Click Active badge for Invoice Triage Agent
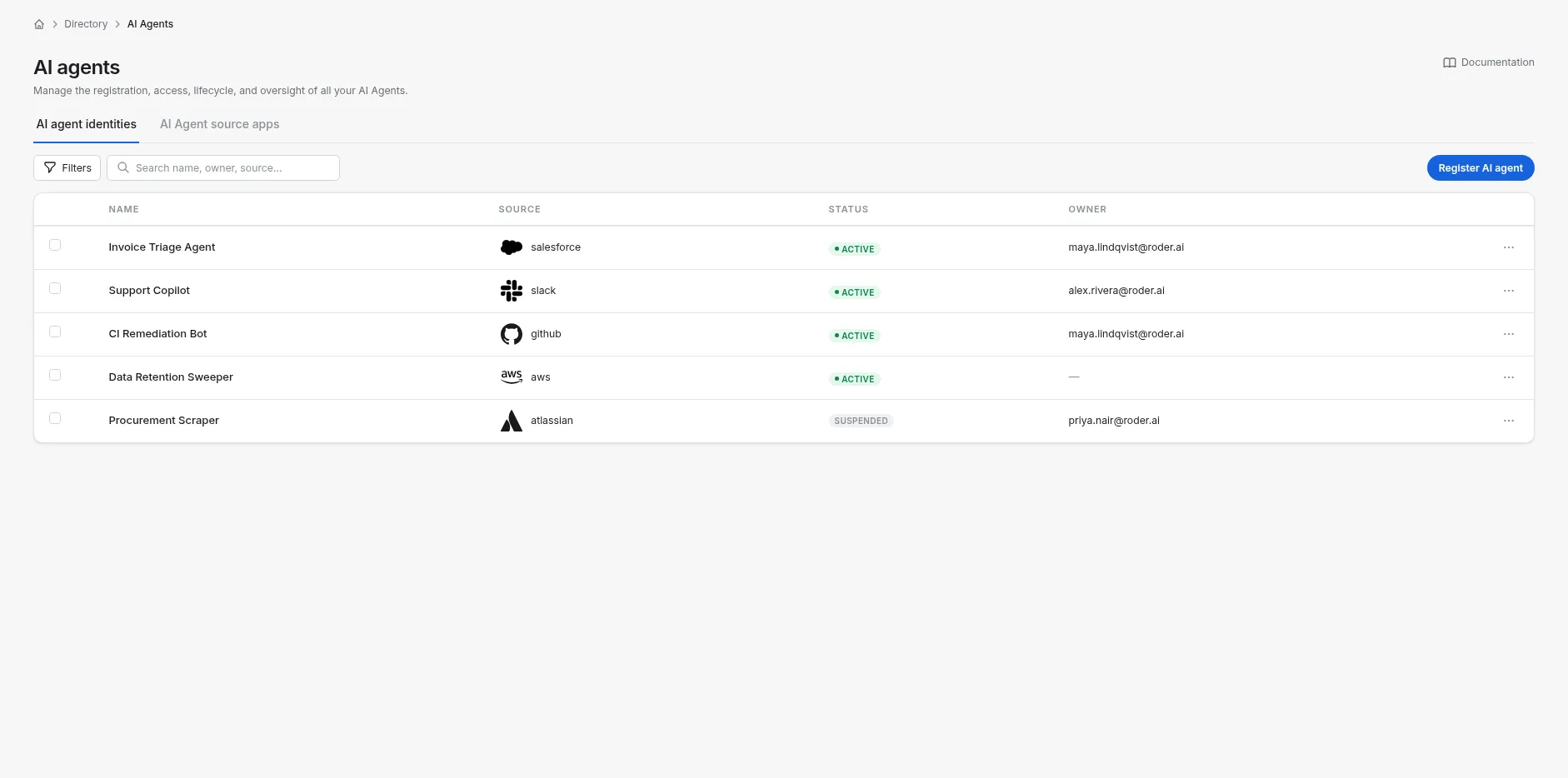This screenshot has width=1568, height=778. [x=855, y=249]
